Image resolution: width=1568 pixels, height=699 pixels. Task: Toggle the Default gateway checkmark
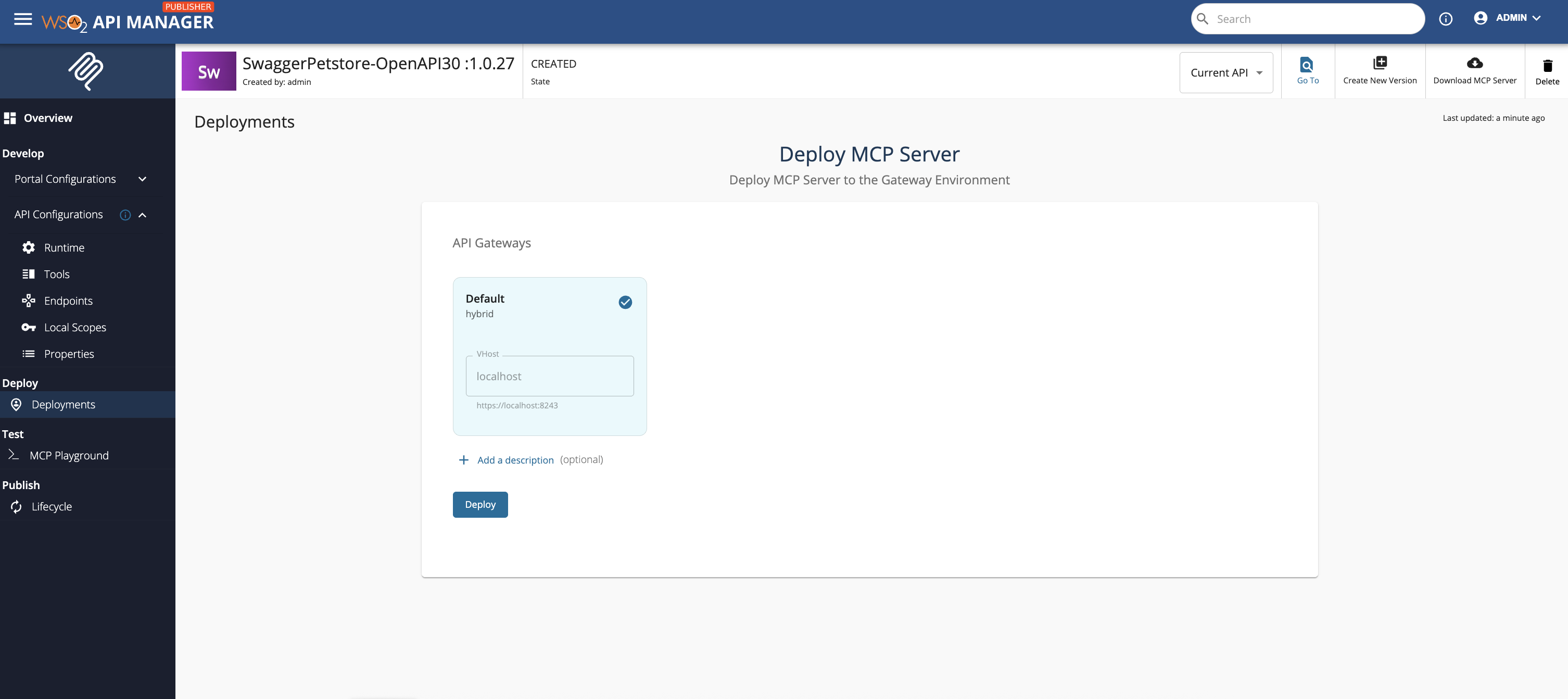click(x=625, y=302)
